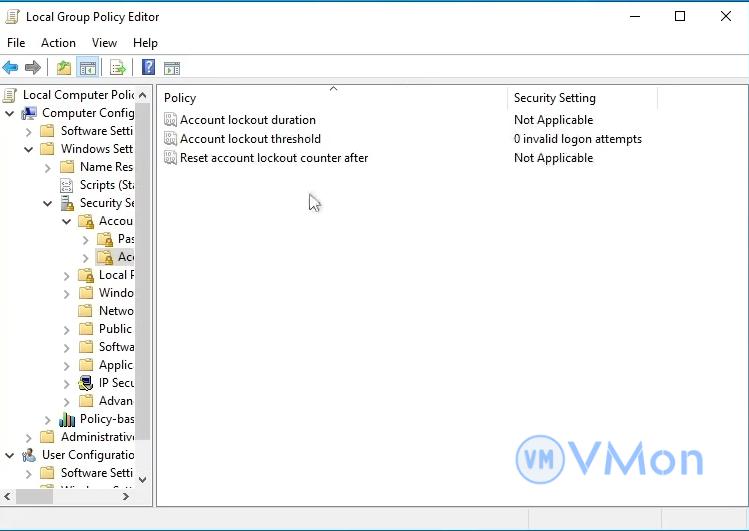The image size is (749, 531).
Task: Expand Software Settings under Computer Configuration
Action: click(29, 131)
